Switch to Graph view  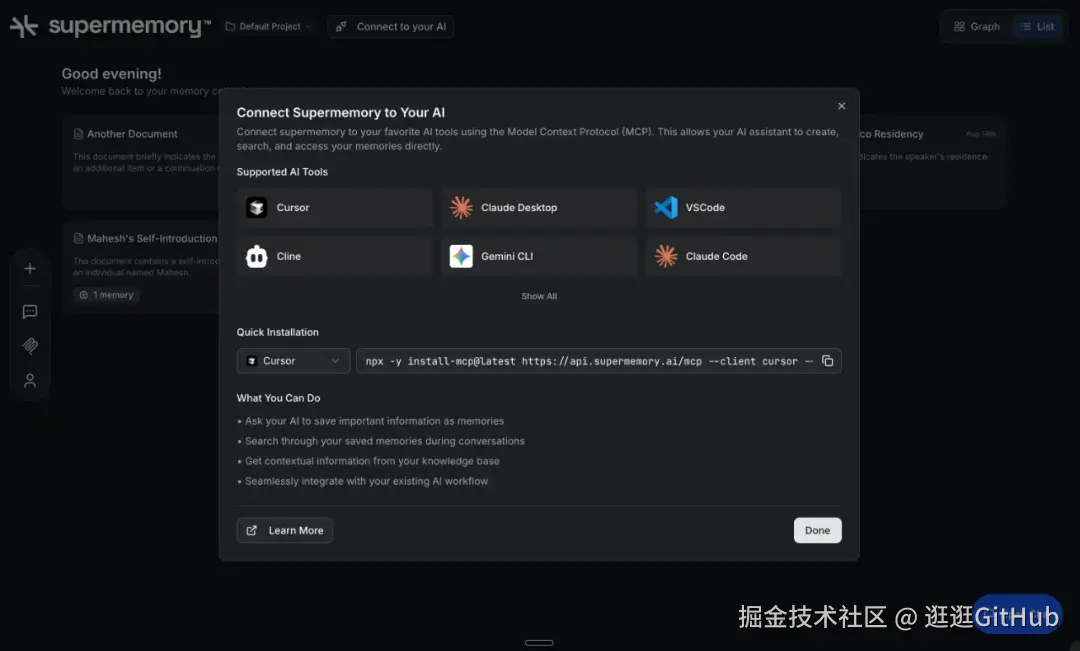click(x=976, y=26)
